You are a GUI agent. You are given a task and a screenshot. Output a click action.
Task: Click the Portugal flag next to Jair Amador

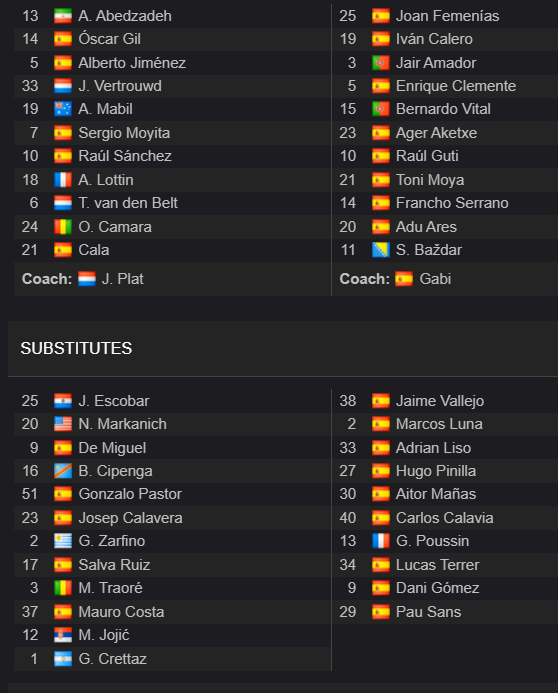click(x=380, y=63)
